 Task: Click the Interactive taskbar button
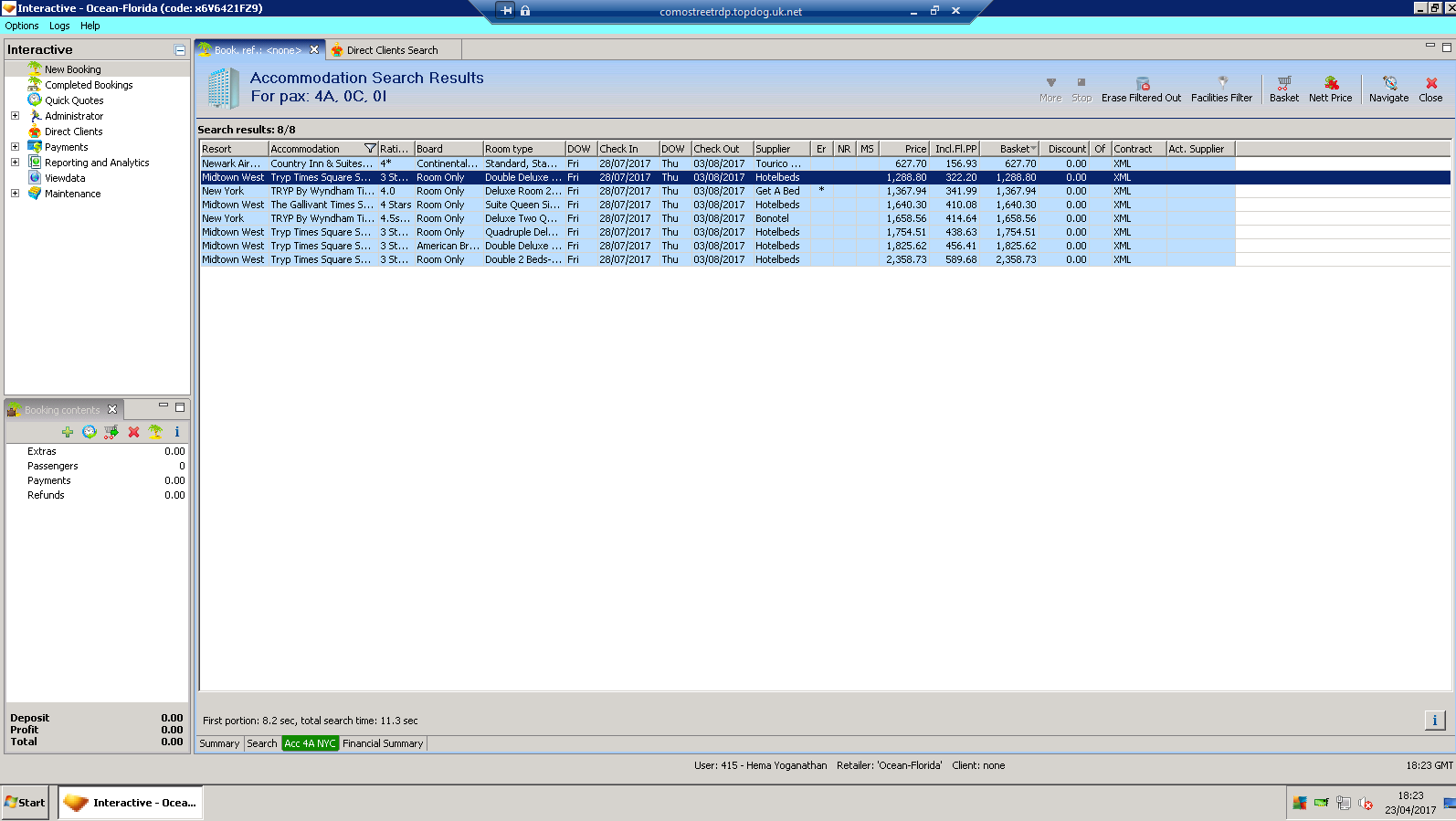[131, 803]
